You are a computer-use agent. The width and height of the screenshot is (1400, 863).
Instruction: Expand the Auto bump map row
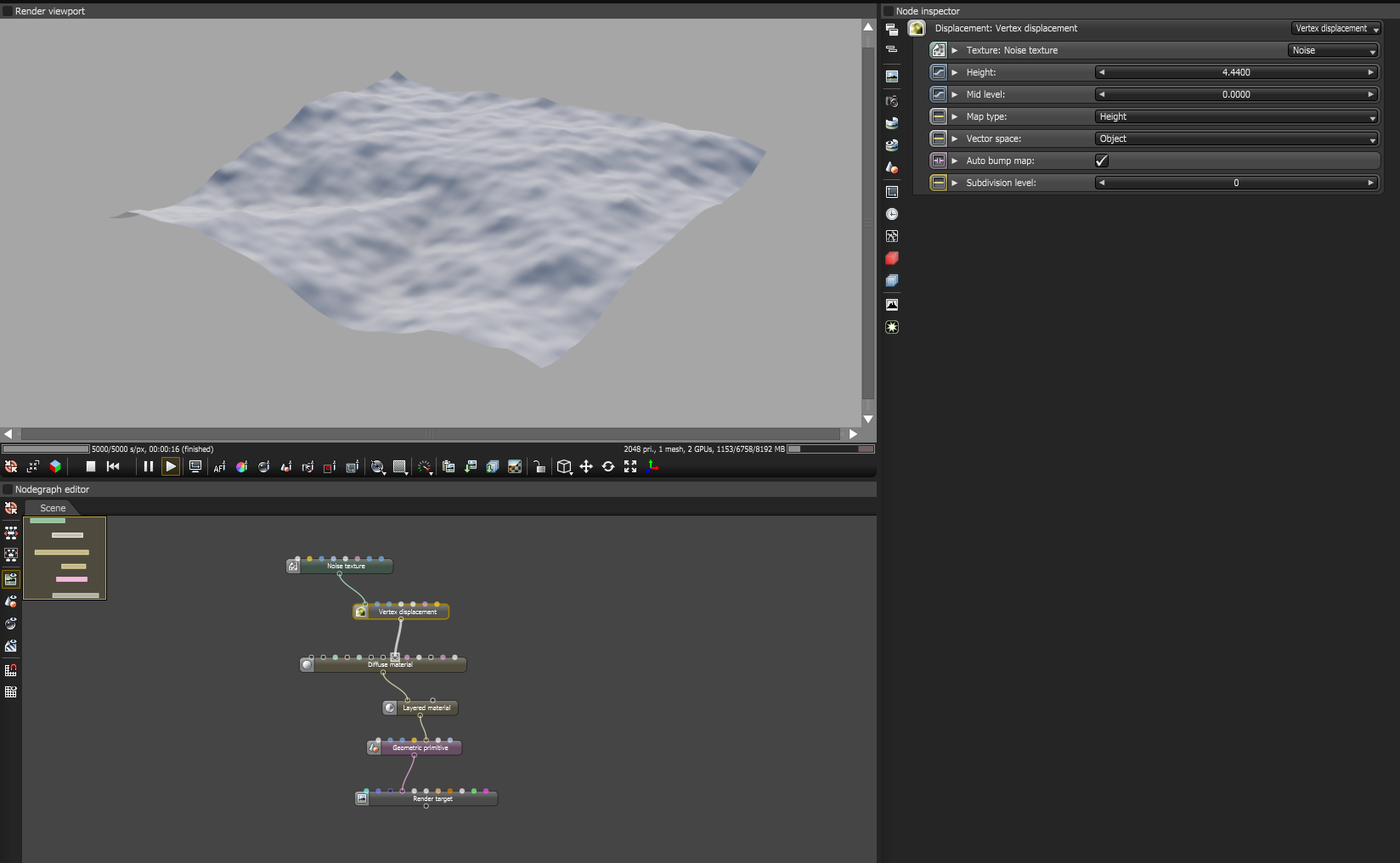(955, 161)
